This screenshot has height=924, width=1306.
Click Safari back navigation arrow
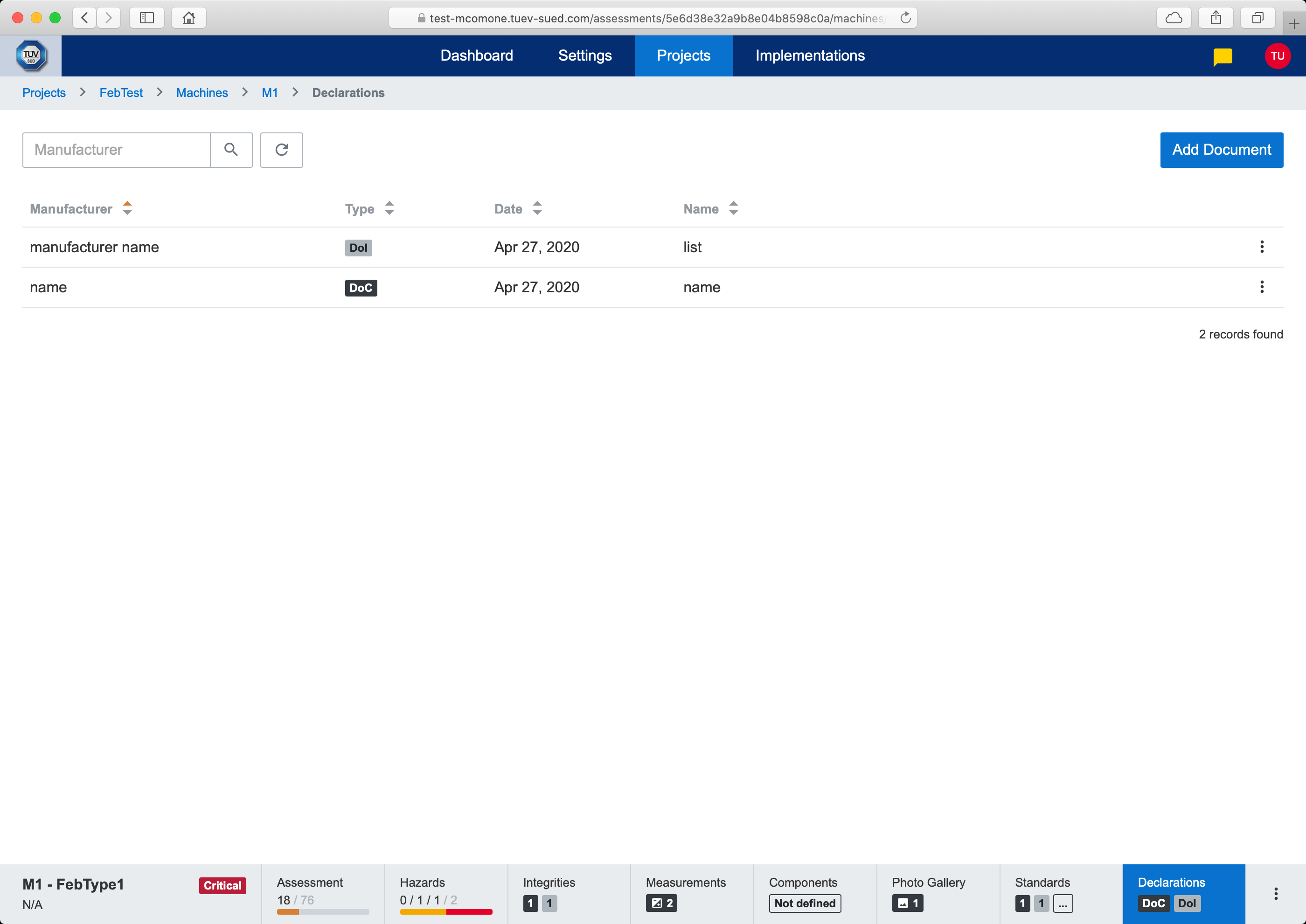tap(84, 18)
